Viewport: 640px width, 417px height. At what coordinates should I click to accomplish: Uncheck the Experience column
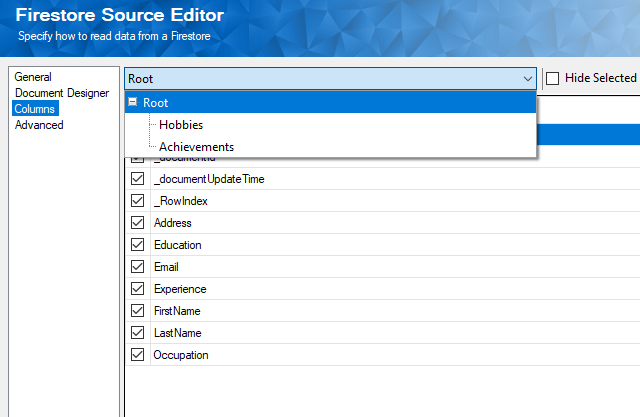coord(138,289)
